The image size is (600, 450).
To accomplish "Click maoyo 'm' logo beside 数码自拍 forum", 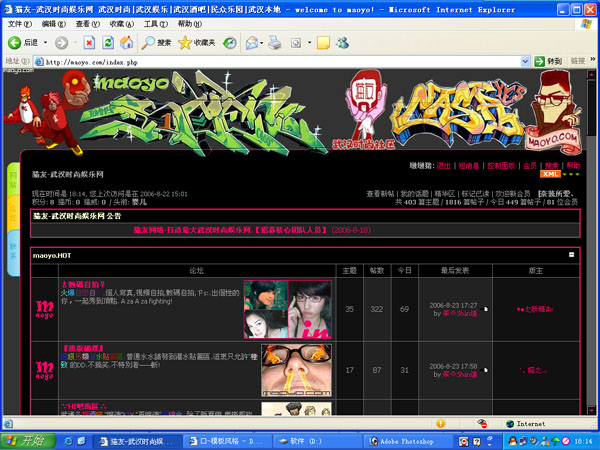I will tap(44, 309).
